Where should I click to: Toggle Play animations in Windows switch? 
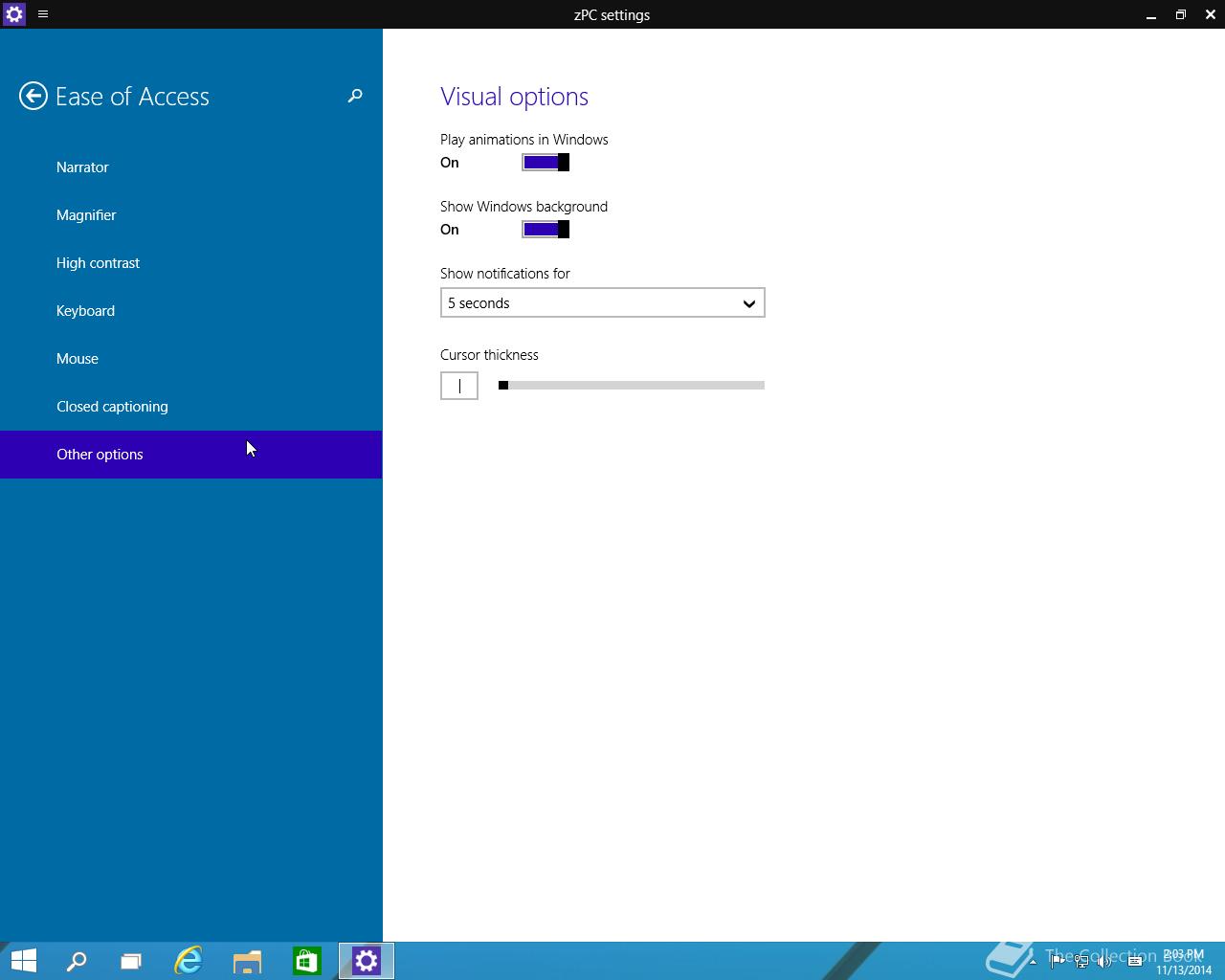(546, 163)
